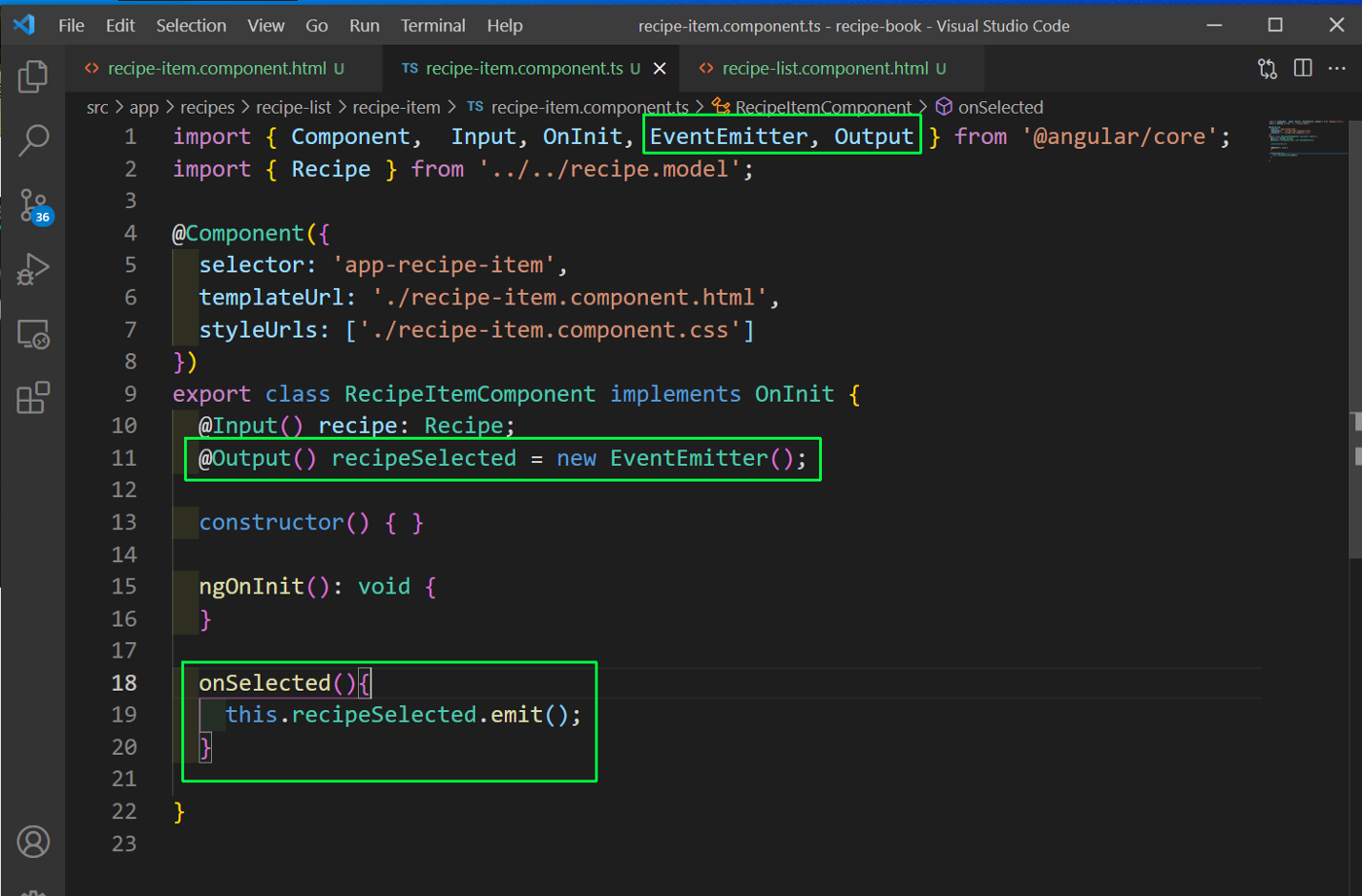The height and width of the screenshot is (896, 1362).
Task: Click line number 11 in gutter
Action: (x=125, y=458)
